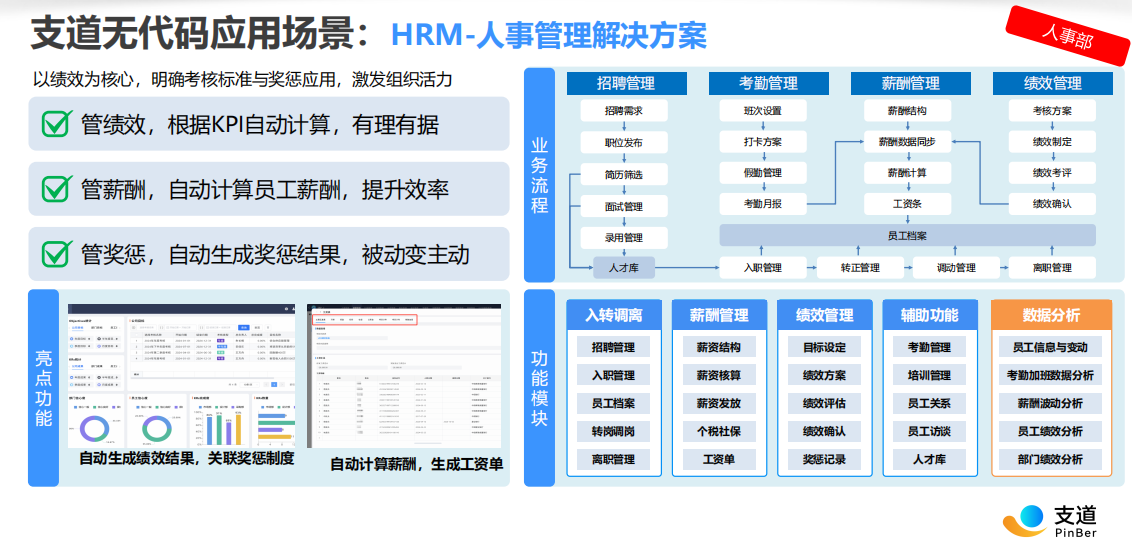Click the 个税社保 item

(719, 432)
